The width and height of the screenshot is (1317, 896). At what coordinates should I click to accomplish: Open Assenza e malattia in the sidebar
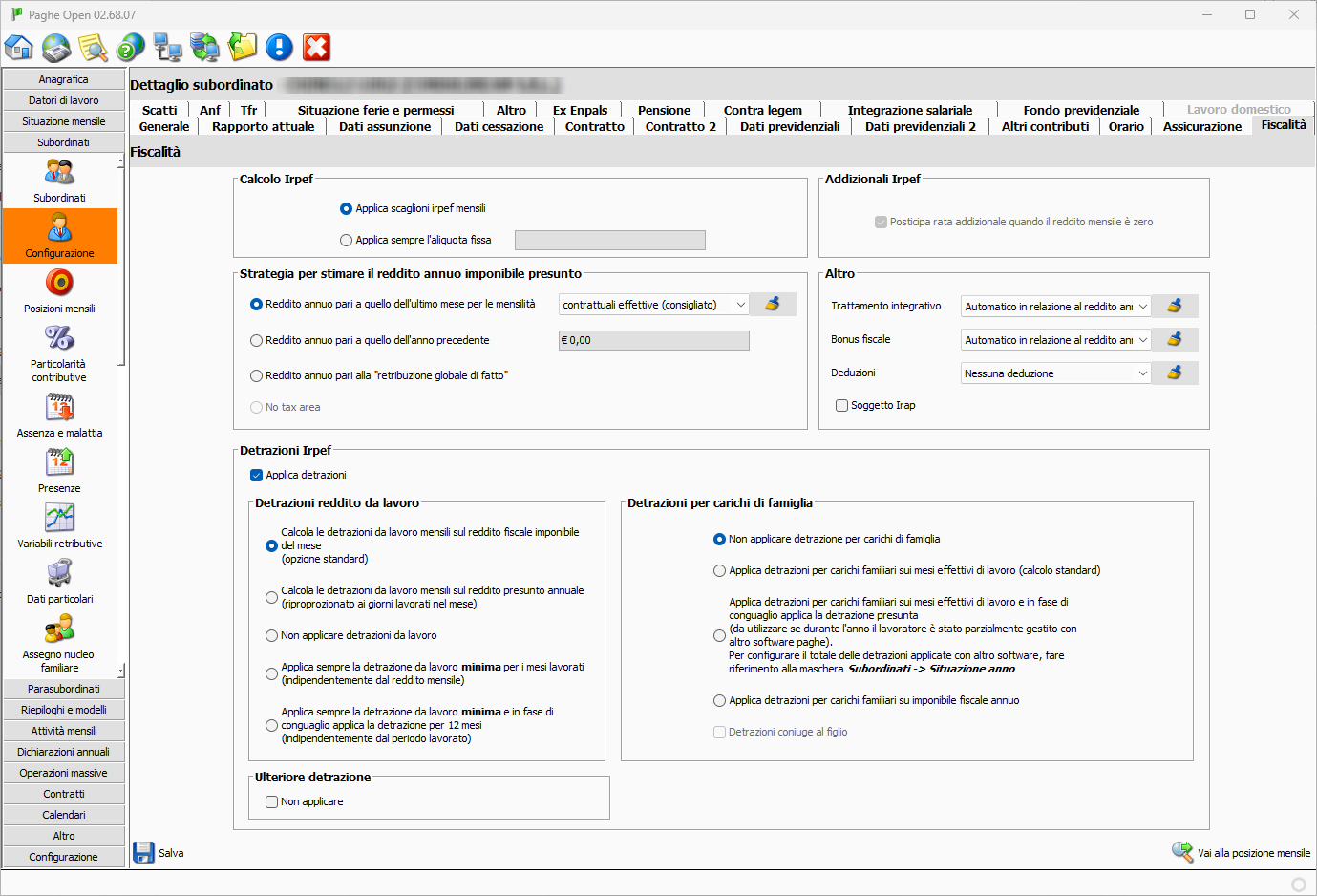pyautogui.click(x=59, y=416)
